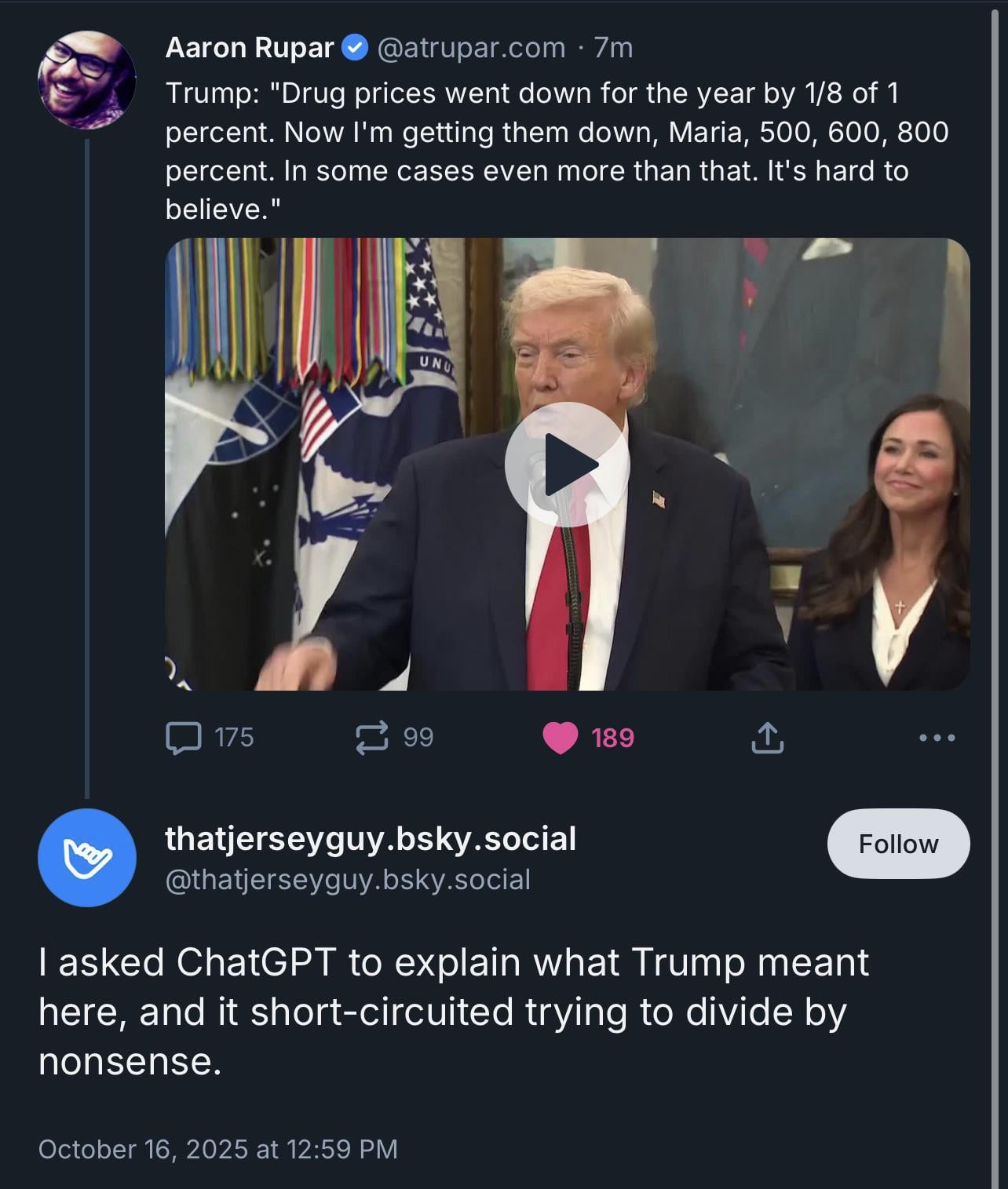Play the Trump video clip

tap(567, 465)
